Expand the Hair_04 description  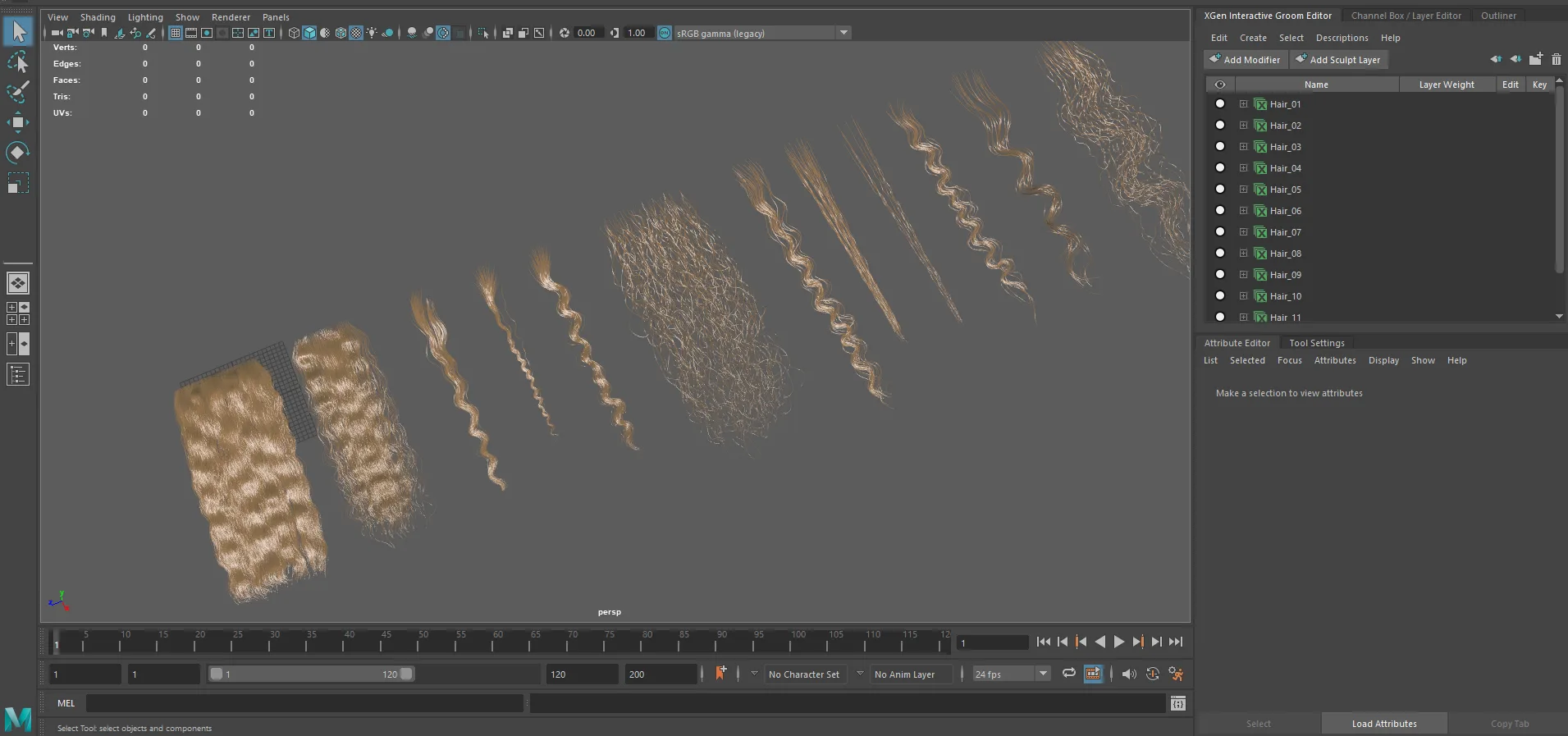click(x=1243, y=168)
